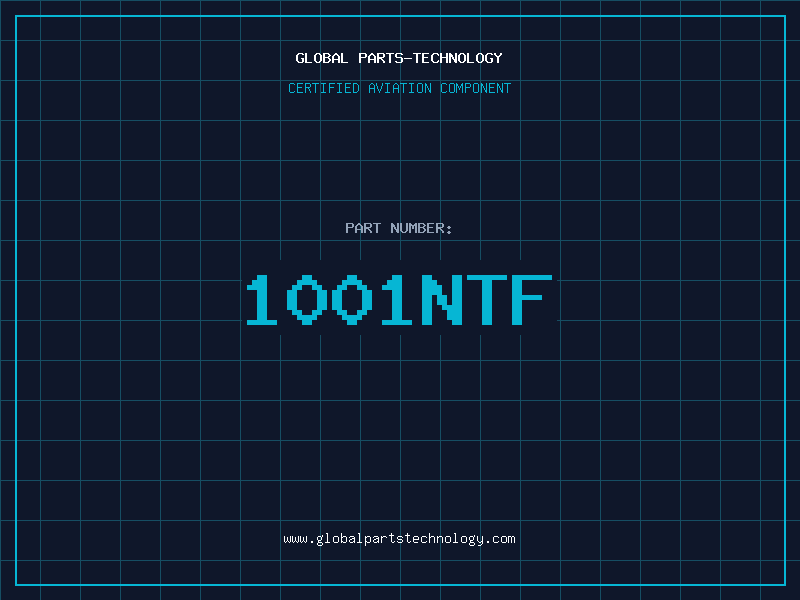Click the word NUMBER: in the label
The image size is (800, 600).
pyautogui.click(x=422, y=228)
